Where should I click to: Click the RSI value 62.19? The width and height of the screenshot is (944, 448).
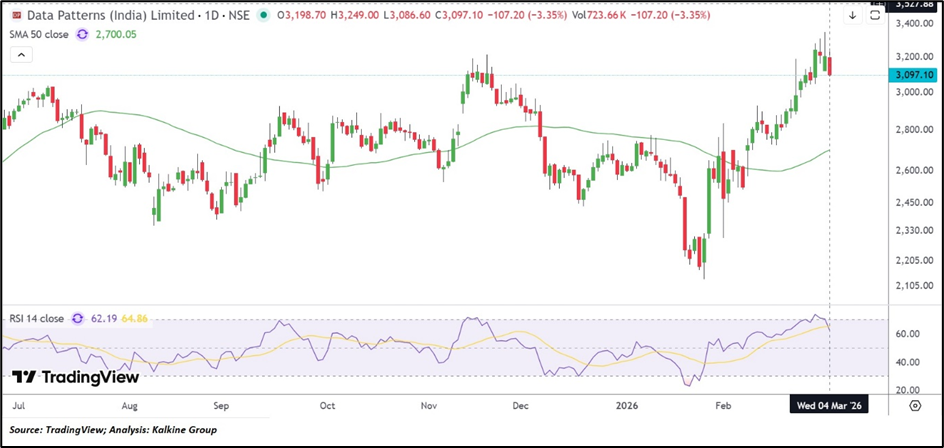coord(100,318)
